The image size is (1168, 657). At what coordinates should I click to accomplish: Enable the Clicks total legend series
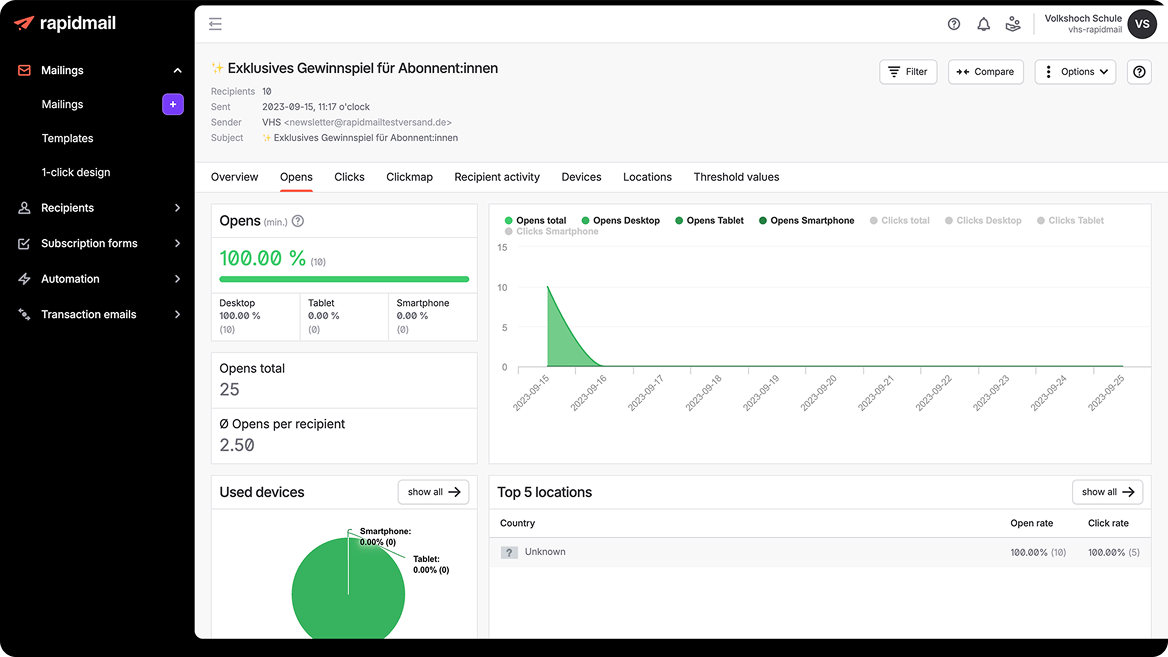click(x=899, y=220)
